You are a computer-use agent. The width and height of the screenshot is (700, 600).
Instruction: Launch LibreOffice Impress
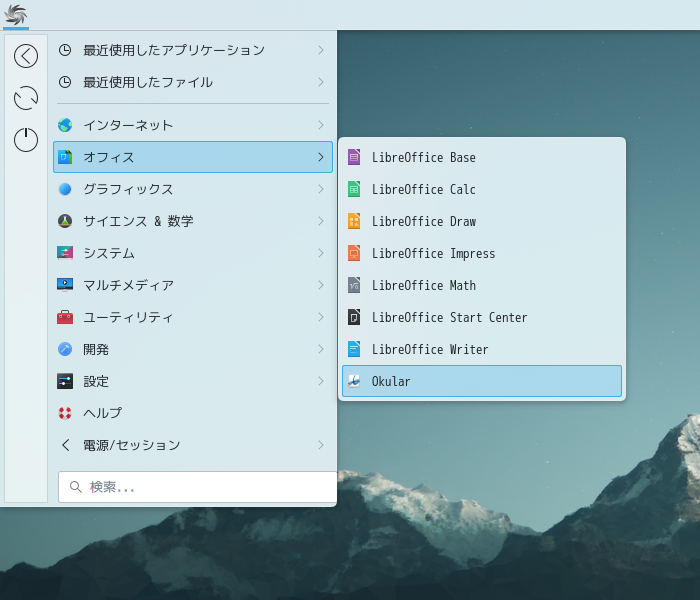click(482, 253)
